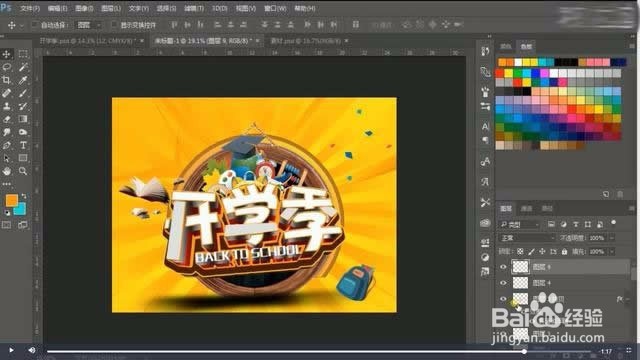Screen dimensions: 640x360
Task: Select the Eraser tool
Action: coord(7,119)
